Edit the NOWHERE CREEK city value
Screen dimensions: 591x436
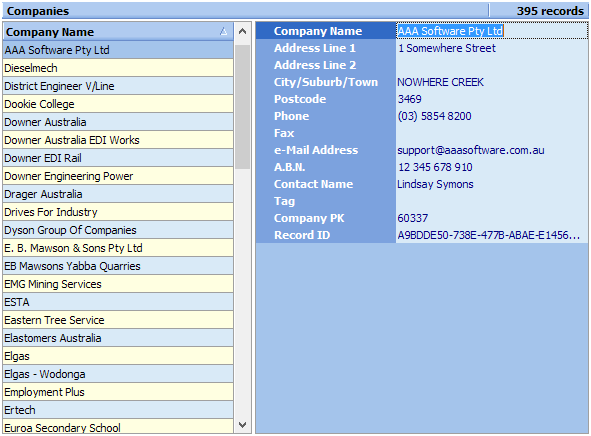(492, 82)
